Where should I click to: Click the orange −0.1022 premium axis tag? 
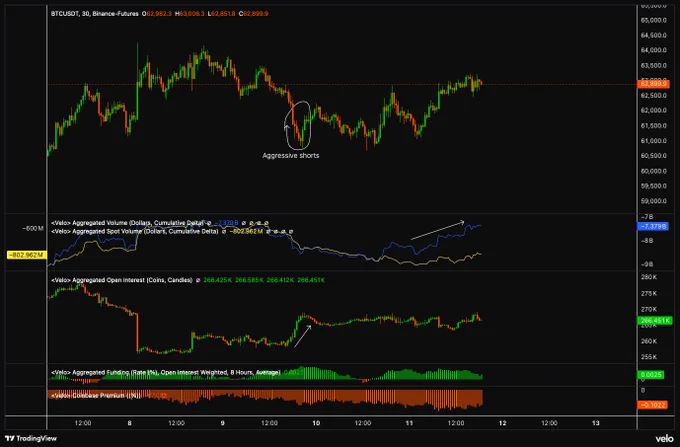(652, 405)
